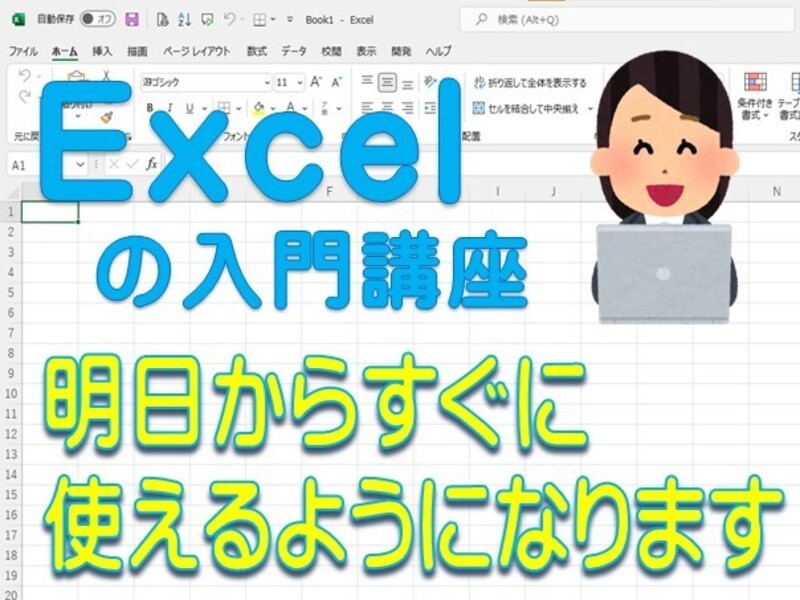800x600 pixels.
Task: Apply Italic formatting with the I icon
Action: click(170, 108)
